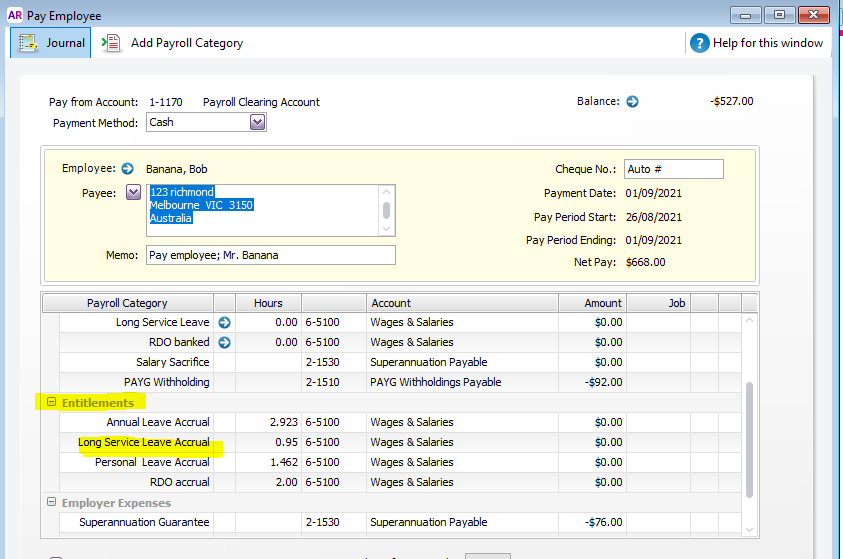Select the Annual Leave Accrual hours cell
Image resolution: width=843 pixels, height=559 pixels.
tap(268, 423)
